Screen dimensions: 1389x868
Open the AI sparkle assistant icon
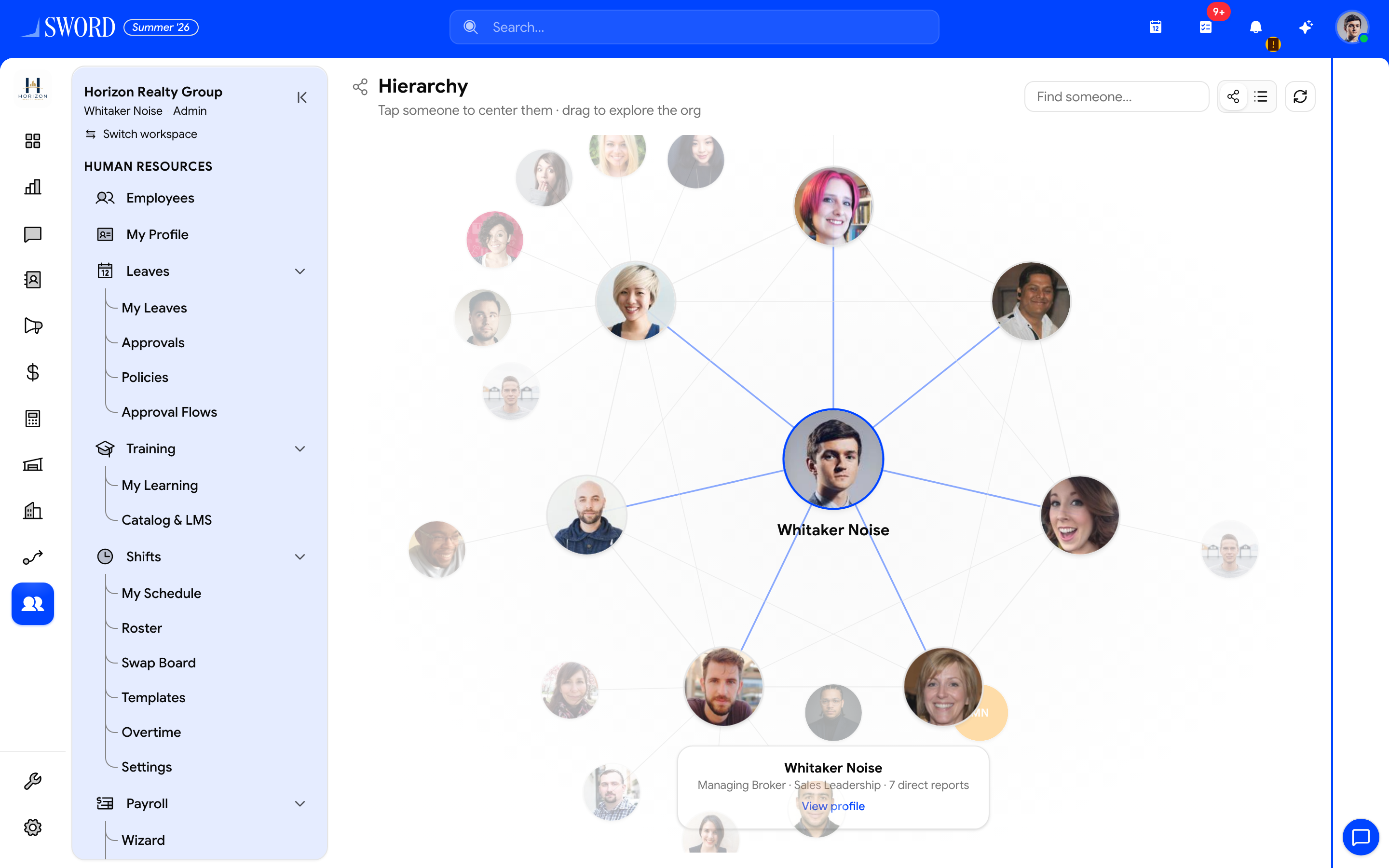click(x=1305, y=27)
